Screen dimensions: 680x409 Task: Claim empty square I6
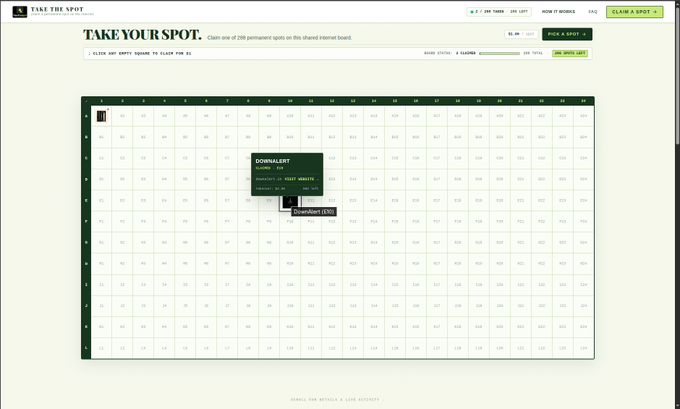(206, 285)
